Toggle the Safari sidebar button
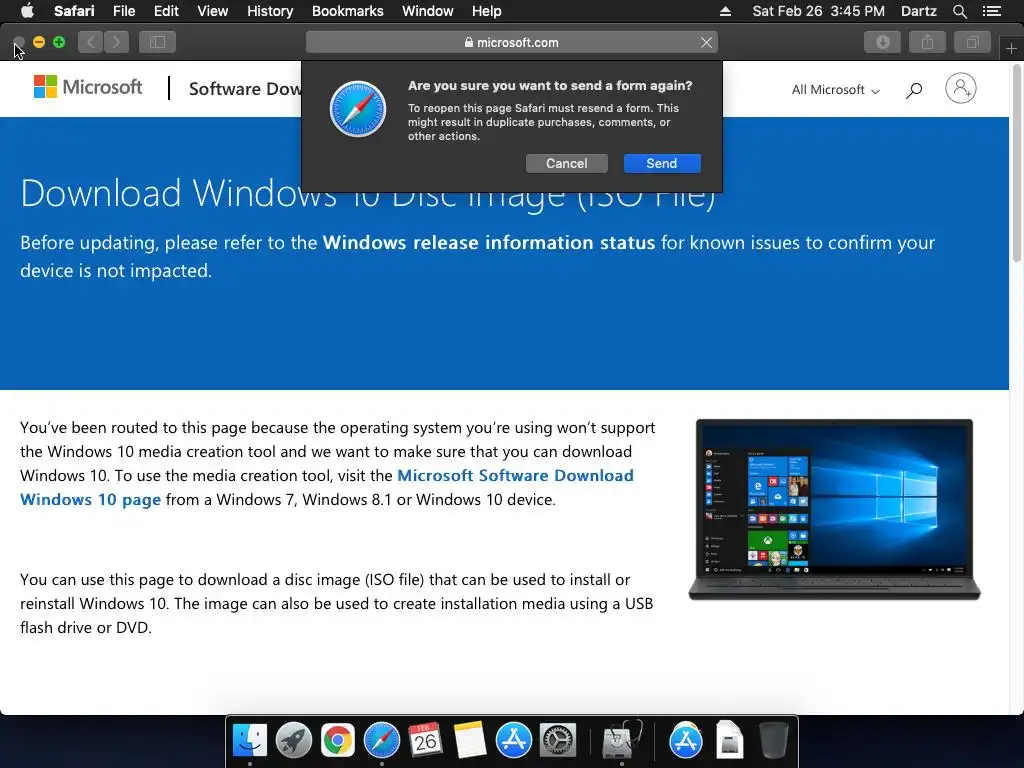Screen dimensions: 1024x768 (x=157, y=42)
